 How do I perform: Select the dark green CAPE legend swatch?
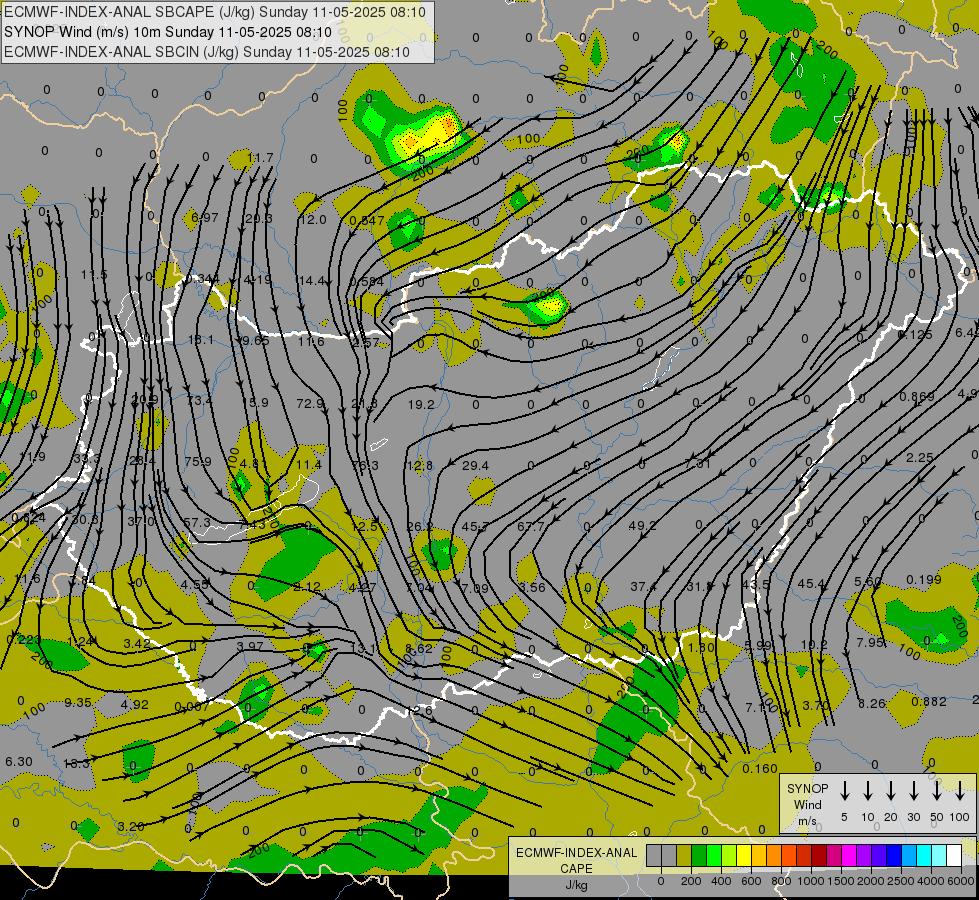click(699, 856)
